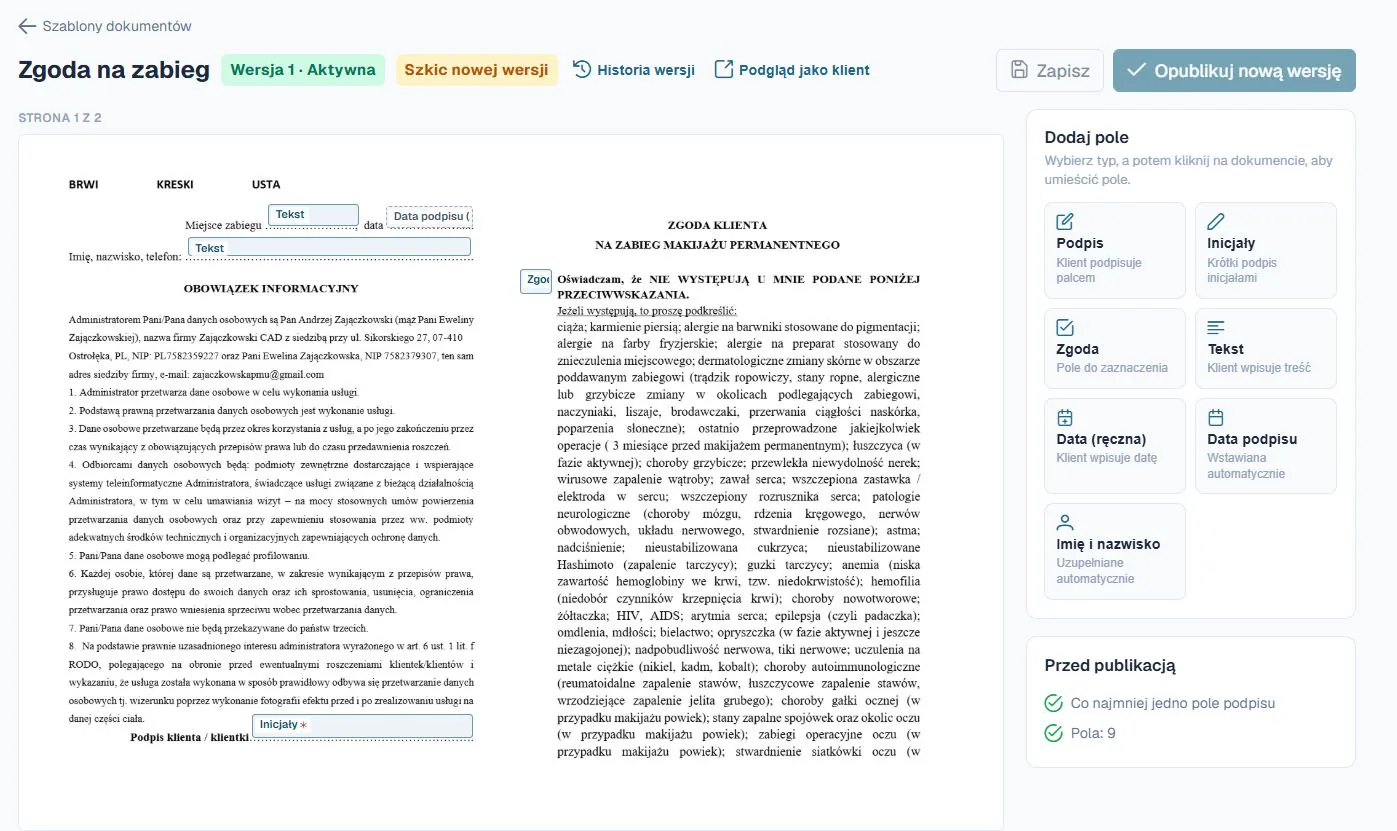
Task: Select the Podpis field type icon
Action: click(x=1065, y=221)
